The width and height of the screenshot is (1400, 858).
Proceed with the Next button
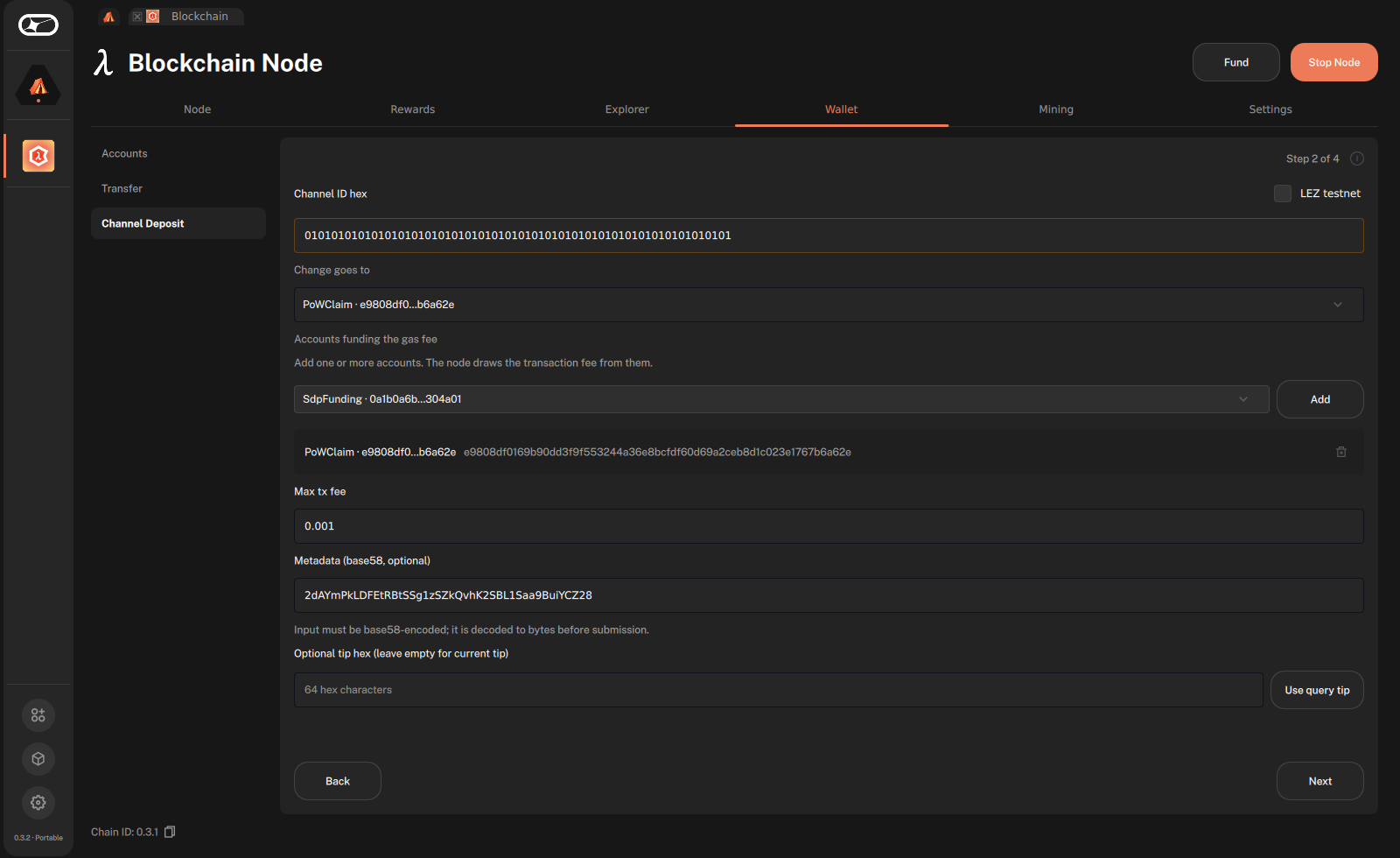(x=1320, y=781)
